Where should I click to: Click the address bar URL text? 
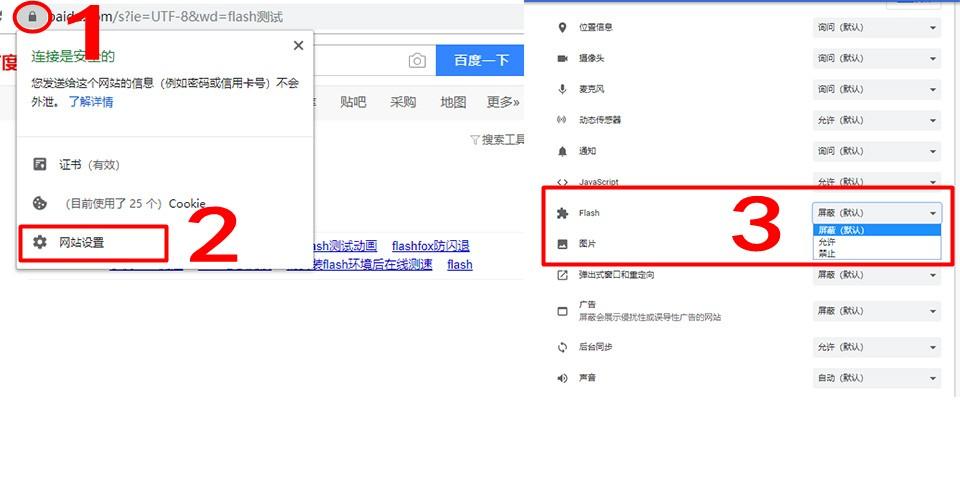click(200, 17)
